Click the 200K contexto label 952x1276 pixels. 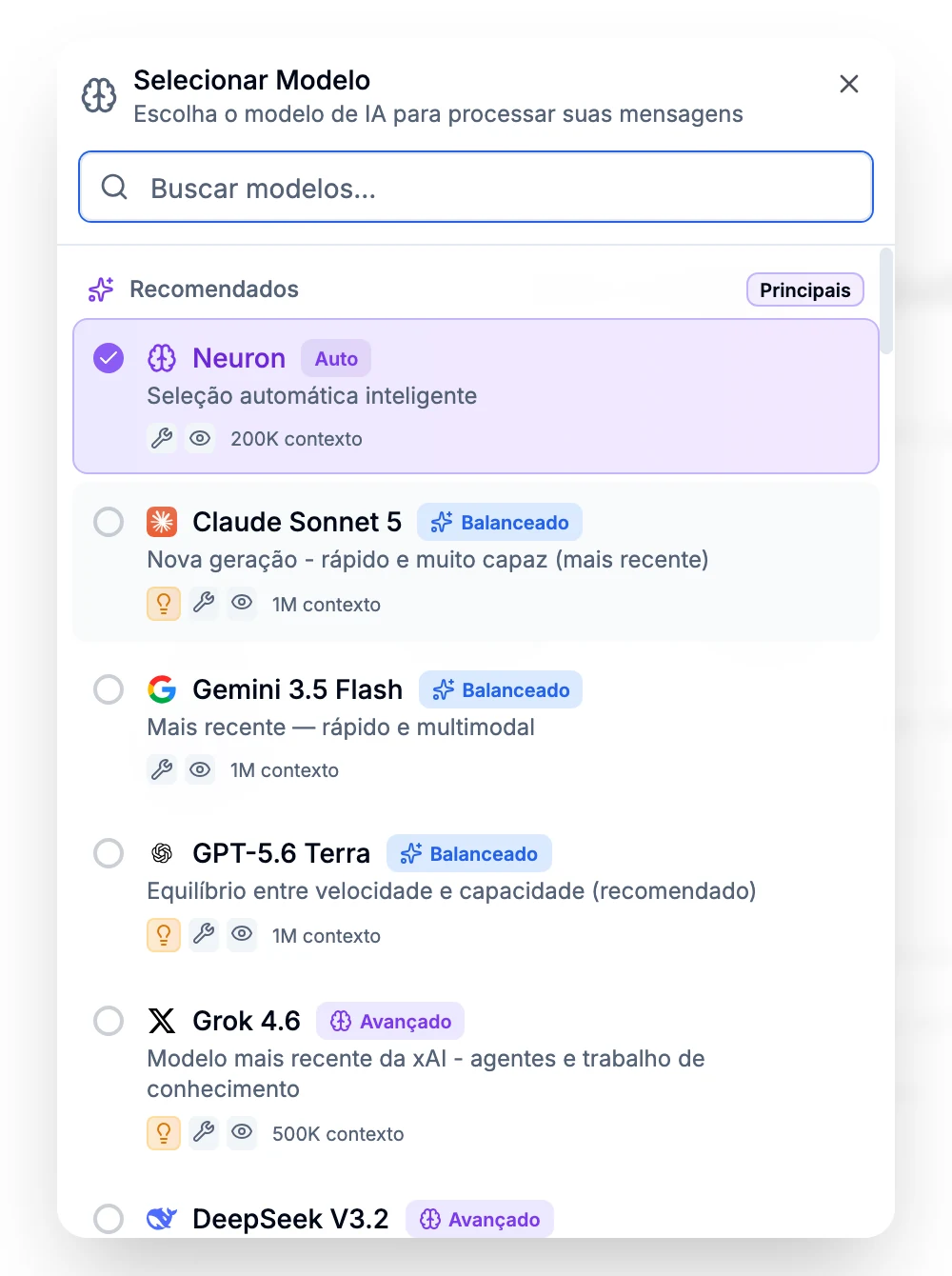point(296,439)
